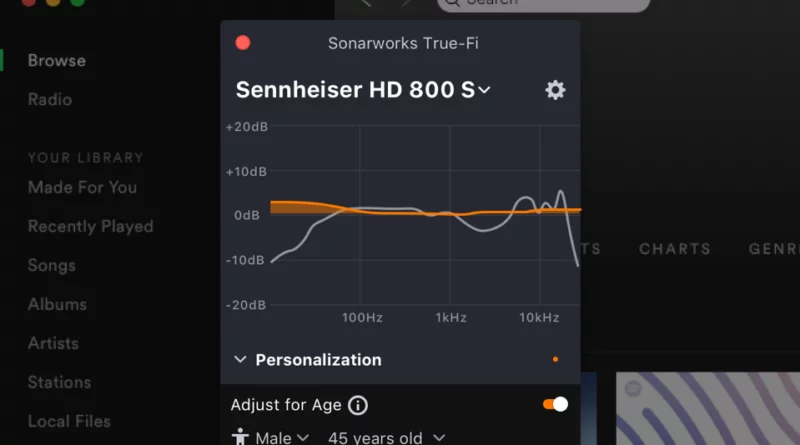
Task: Open Artists in Your Library
Action: [x=53, y=343]
